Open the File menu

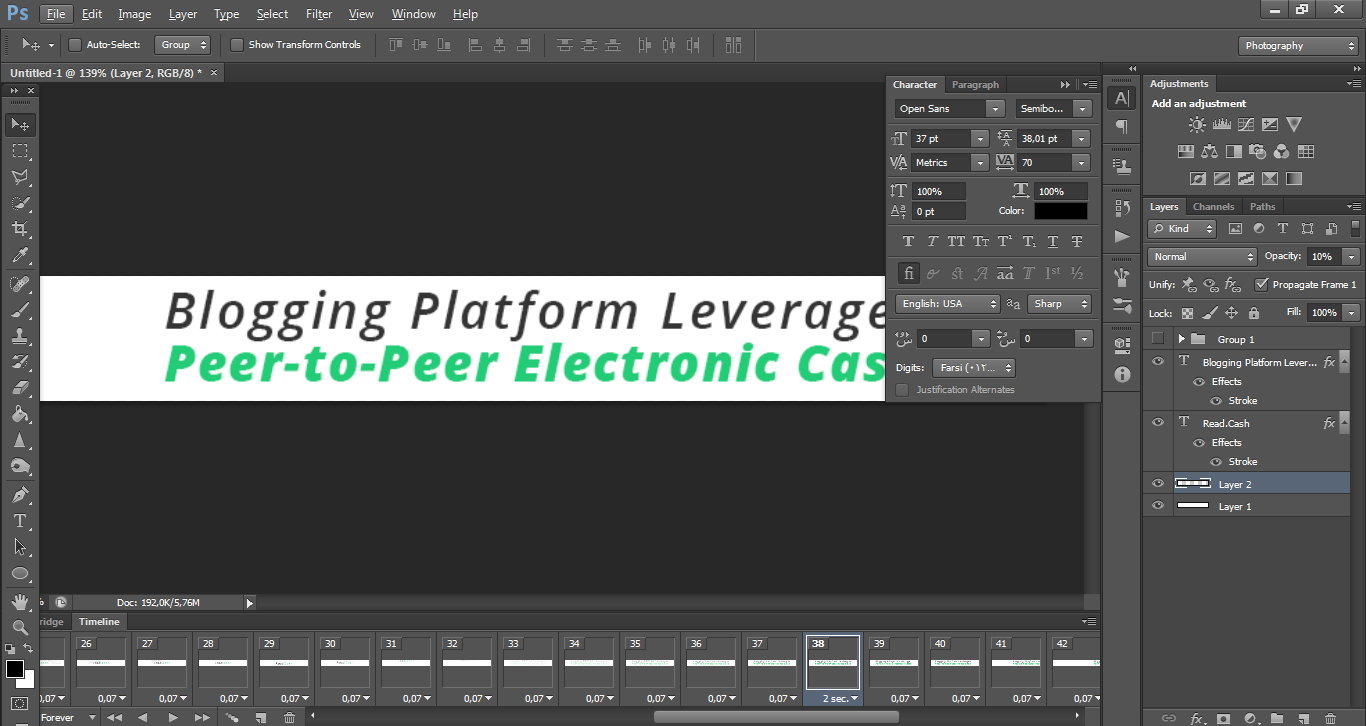[x=56, y=14]
